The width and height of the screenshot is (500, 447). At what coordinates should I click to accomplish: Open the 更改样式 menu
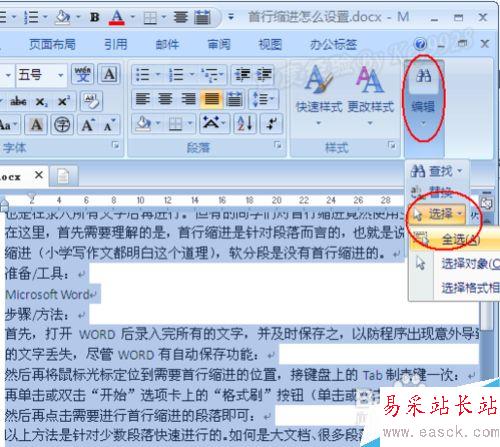tap(371, 95)
